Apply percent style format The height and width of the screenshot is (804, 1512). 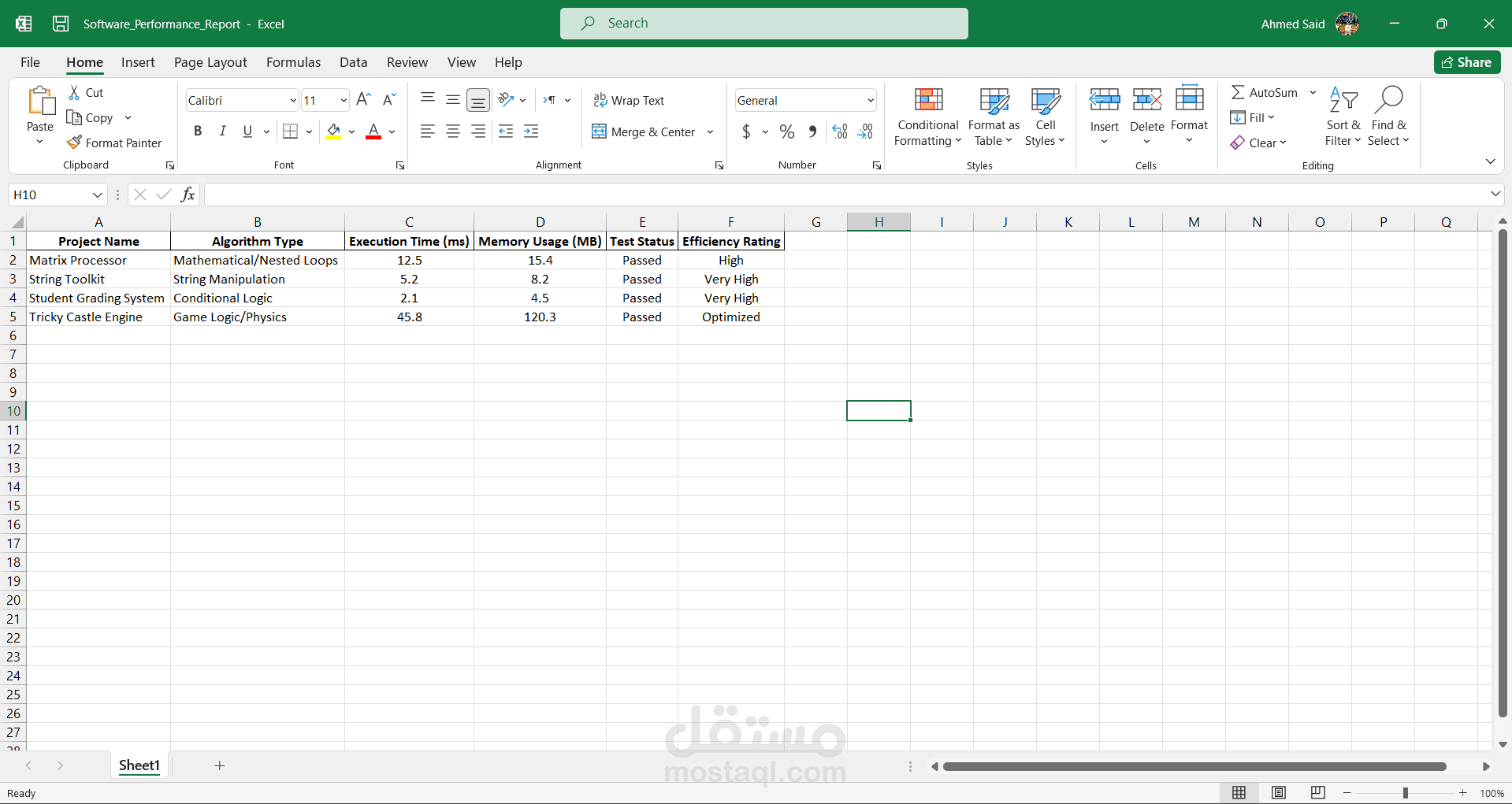[786, 132]
